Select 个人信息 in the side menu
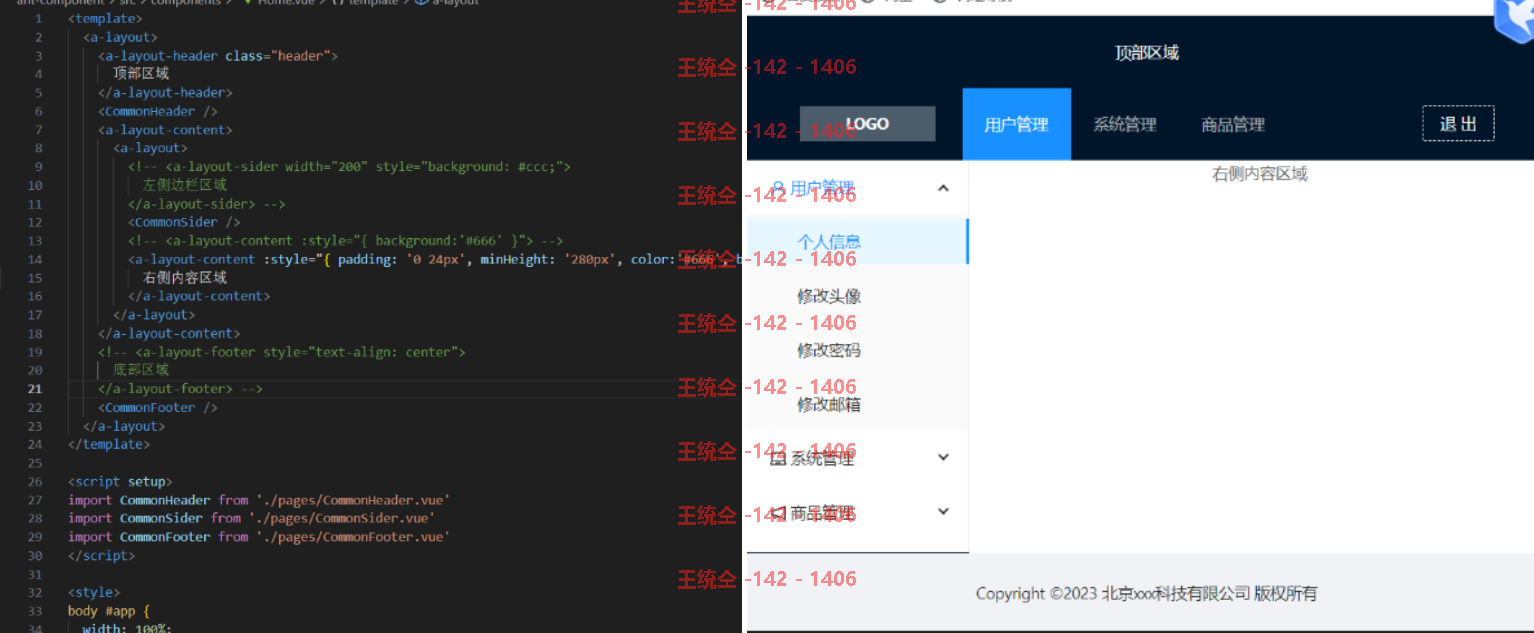The height and width of the screenshot is (633, 1534). coord(857,241)
